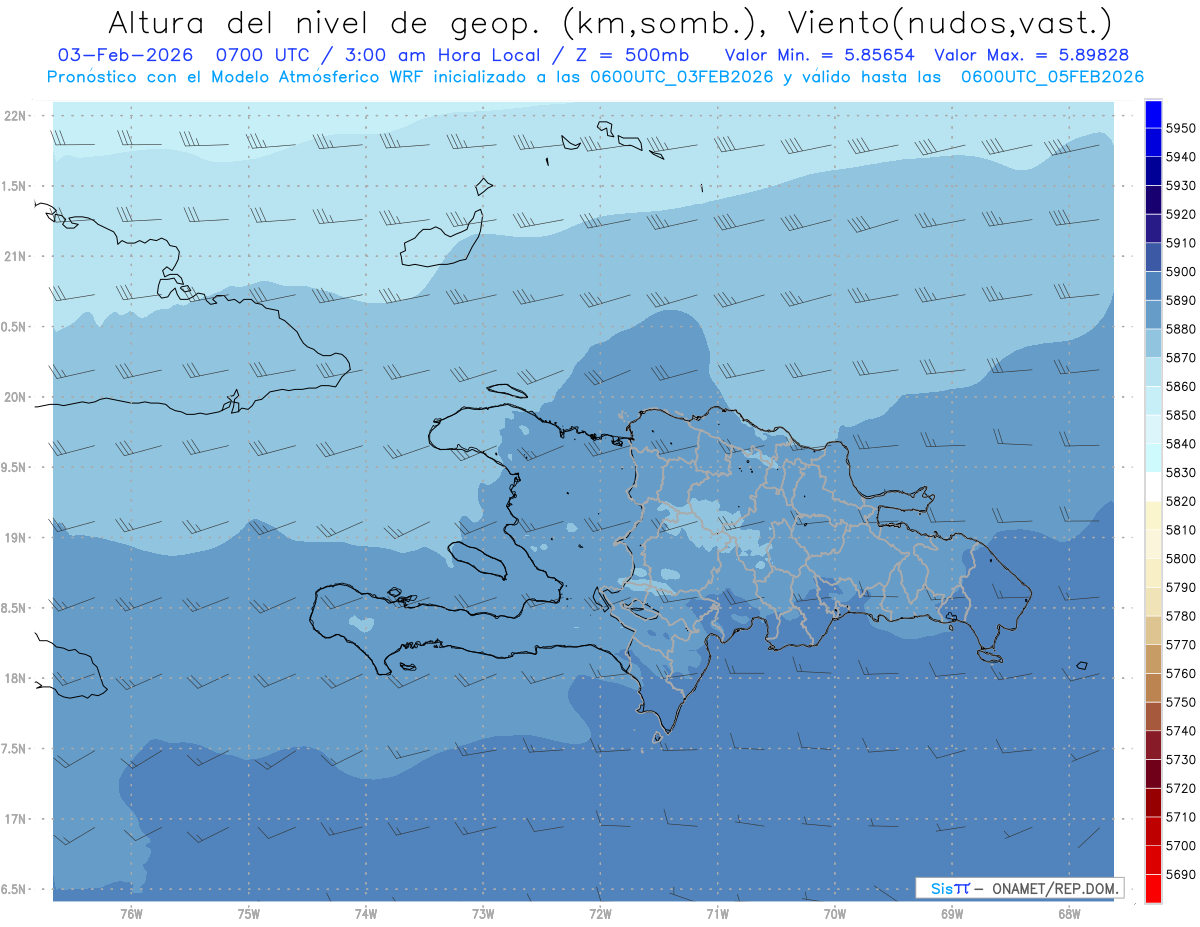
Task: Click the 5760 colorbar label
Action: tap(1181, 673)
